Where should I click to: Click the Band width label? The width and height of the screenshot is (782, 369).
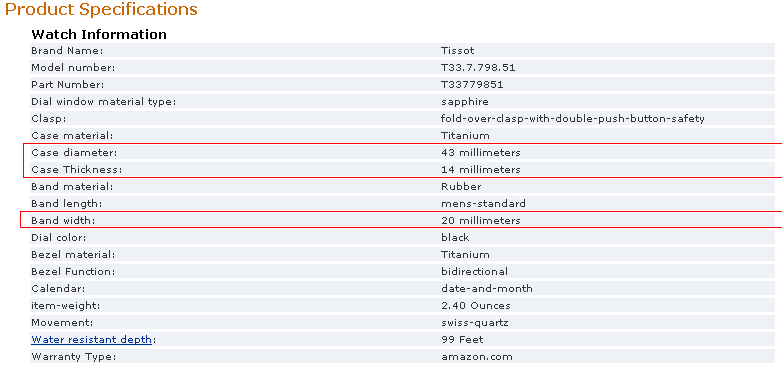pos(63,220)
